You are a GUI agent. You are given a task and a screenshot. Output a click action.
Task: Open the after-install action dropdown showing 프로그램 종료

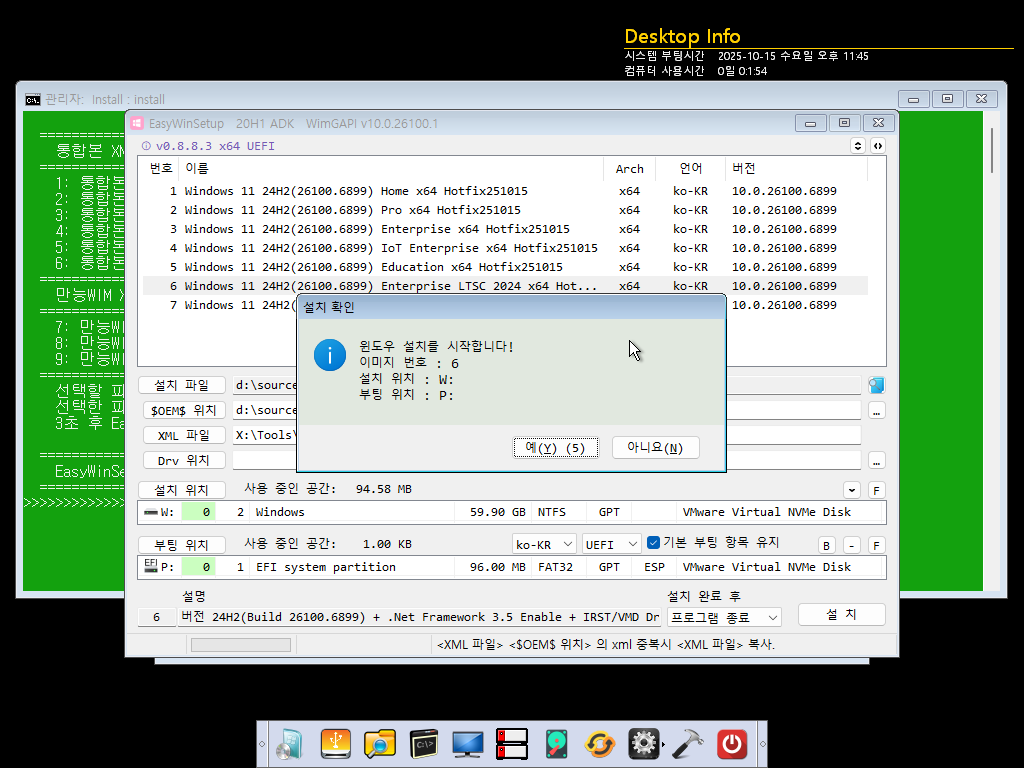724,617
